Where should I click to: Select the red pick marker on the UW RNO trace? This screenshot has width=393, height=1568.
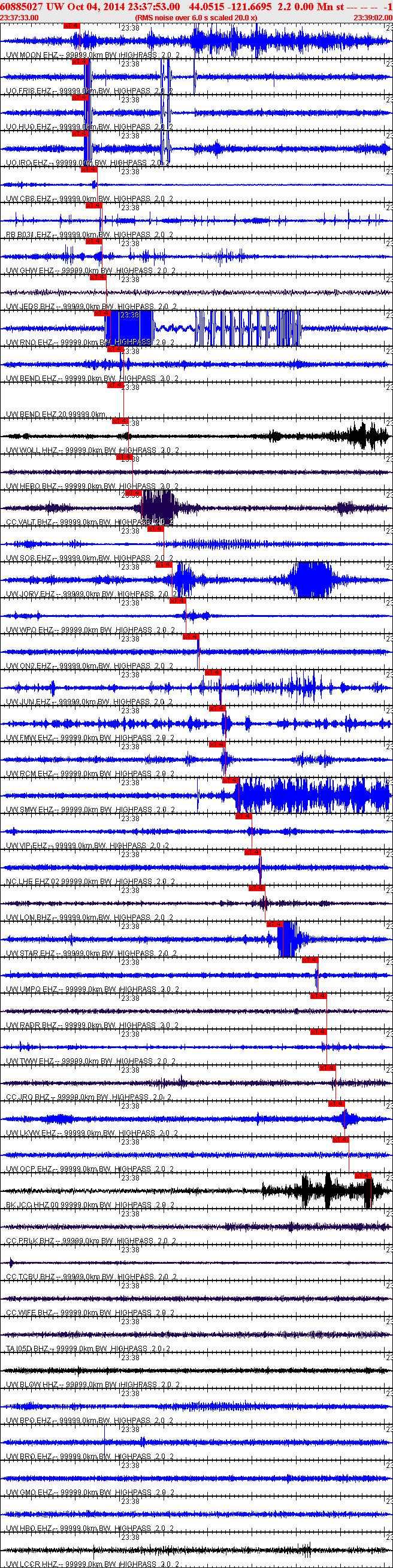(102, 313)
